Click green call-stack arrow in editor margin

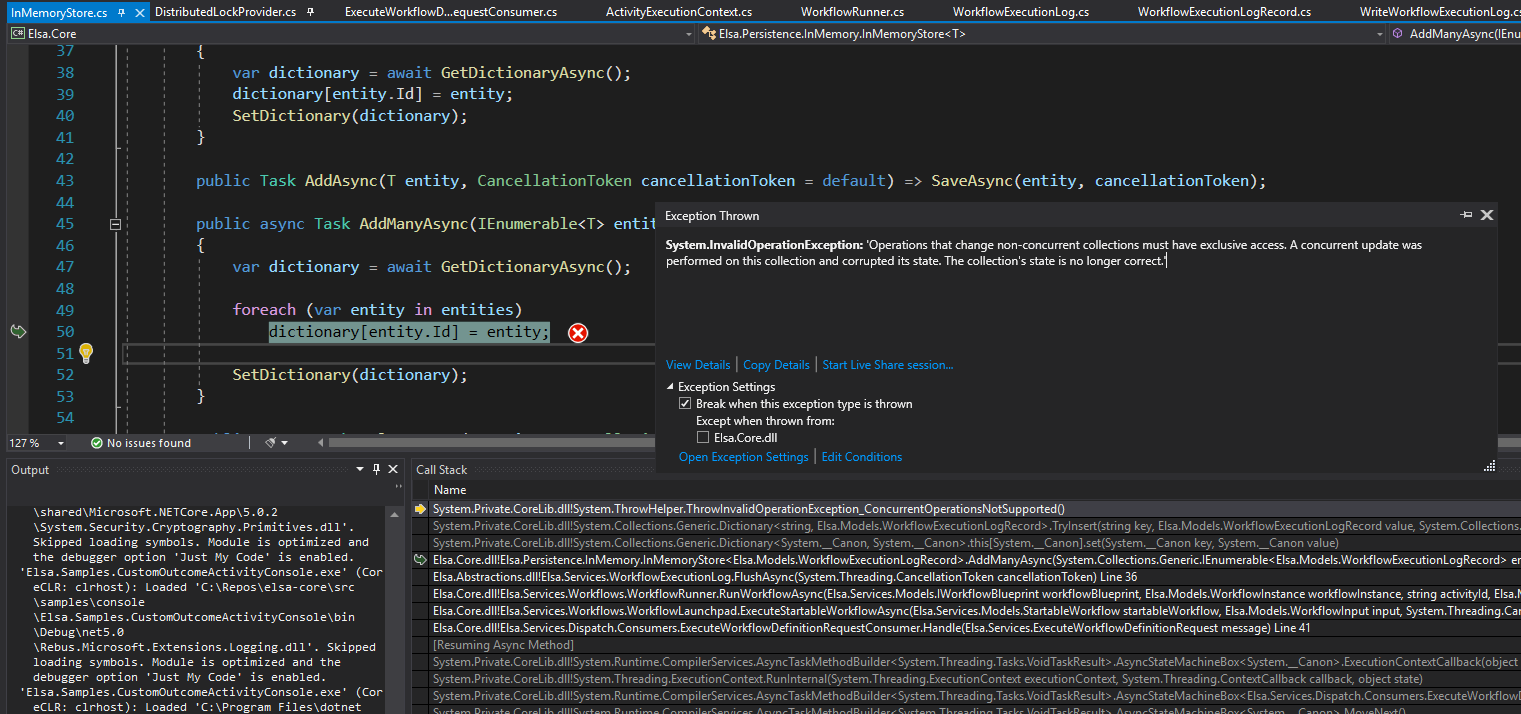pos(18,331)
